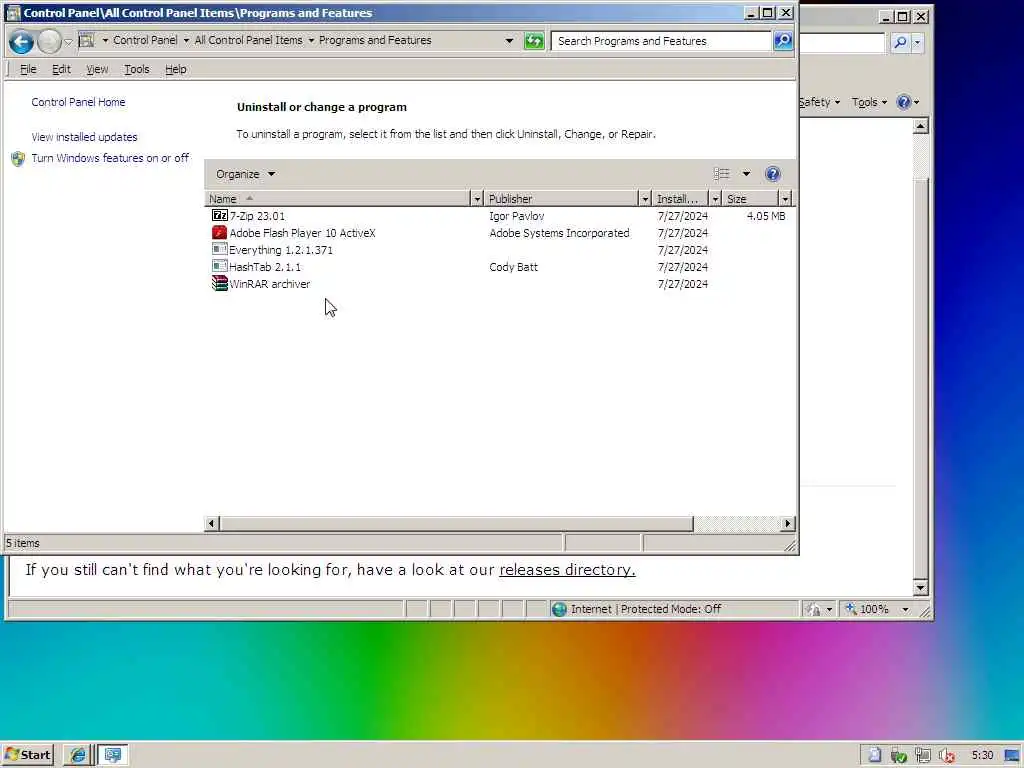
Task: Click the IE page scroll up arrow
Action: [x=920, y=125]
